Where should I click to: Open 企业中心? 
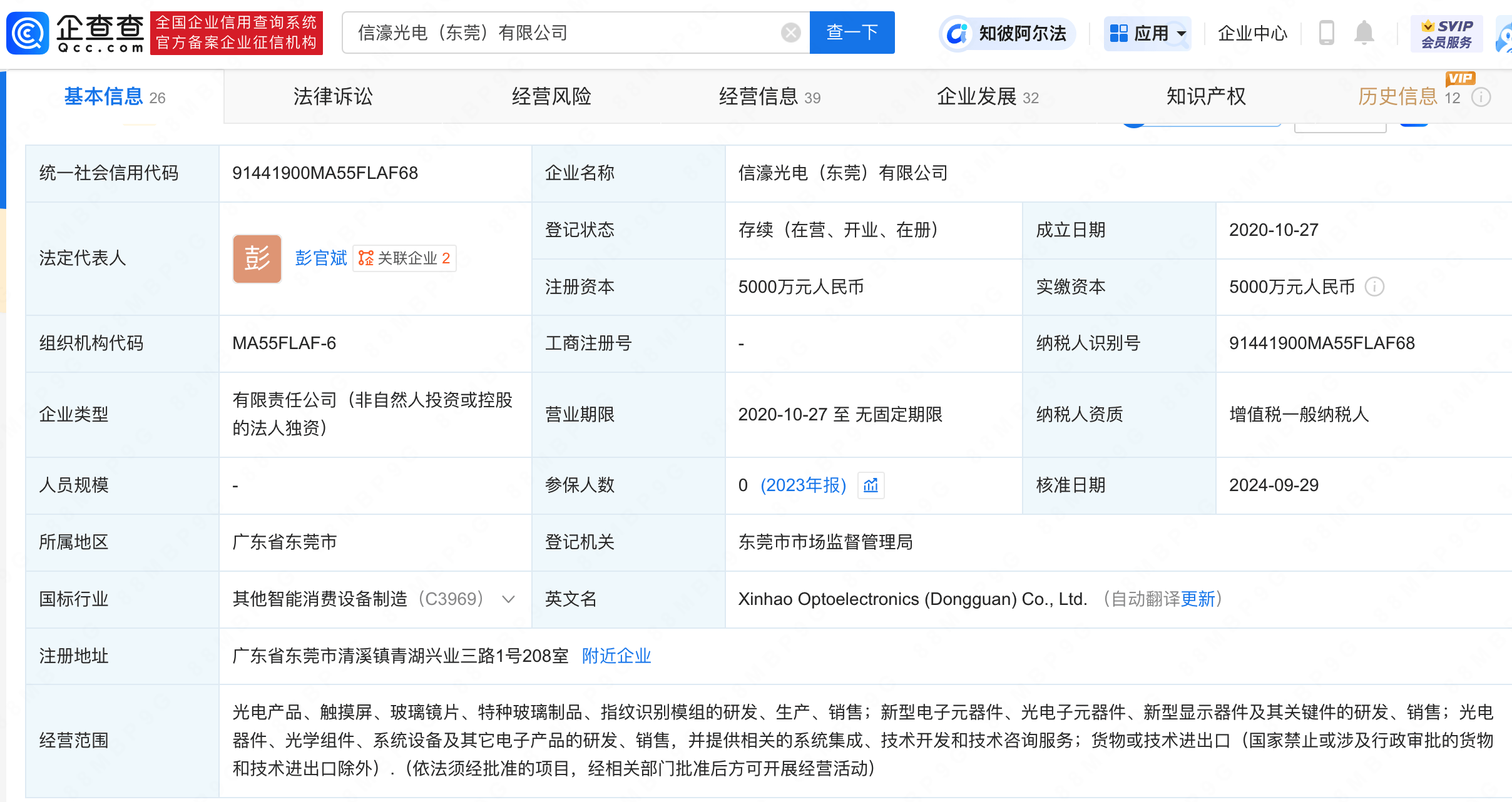click(x=1252, y=33)
